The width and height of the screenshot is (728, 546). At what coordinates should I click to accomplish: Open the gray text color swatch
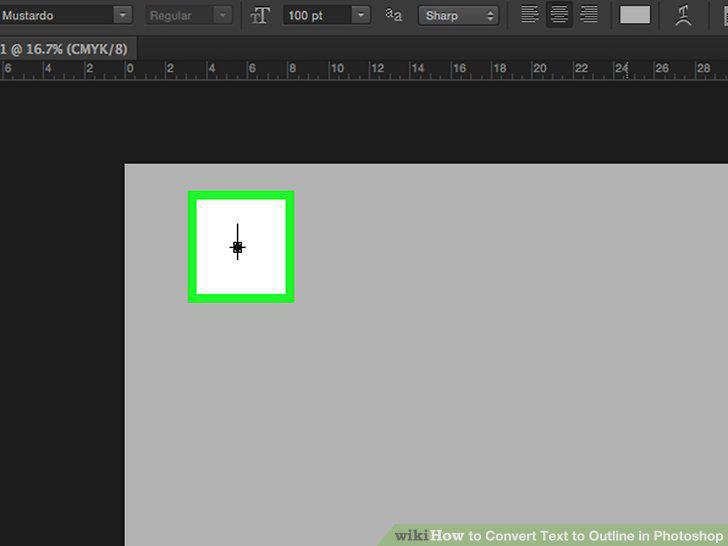click(x=635, y=15)
